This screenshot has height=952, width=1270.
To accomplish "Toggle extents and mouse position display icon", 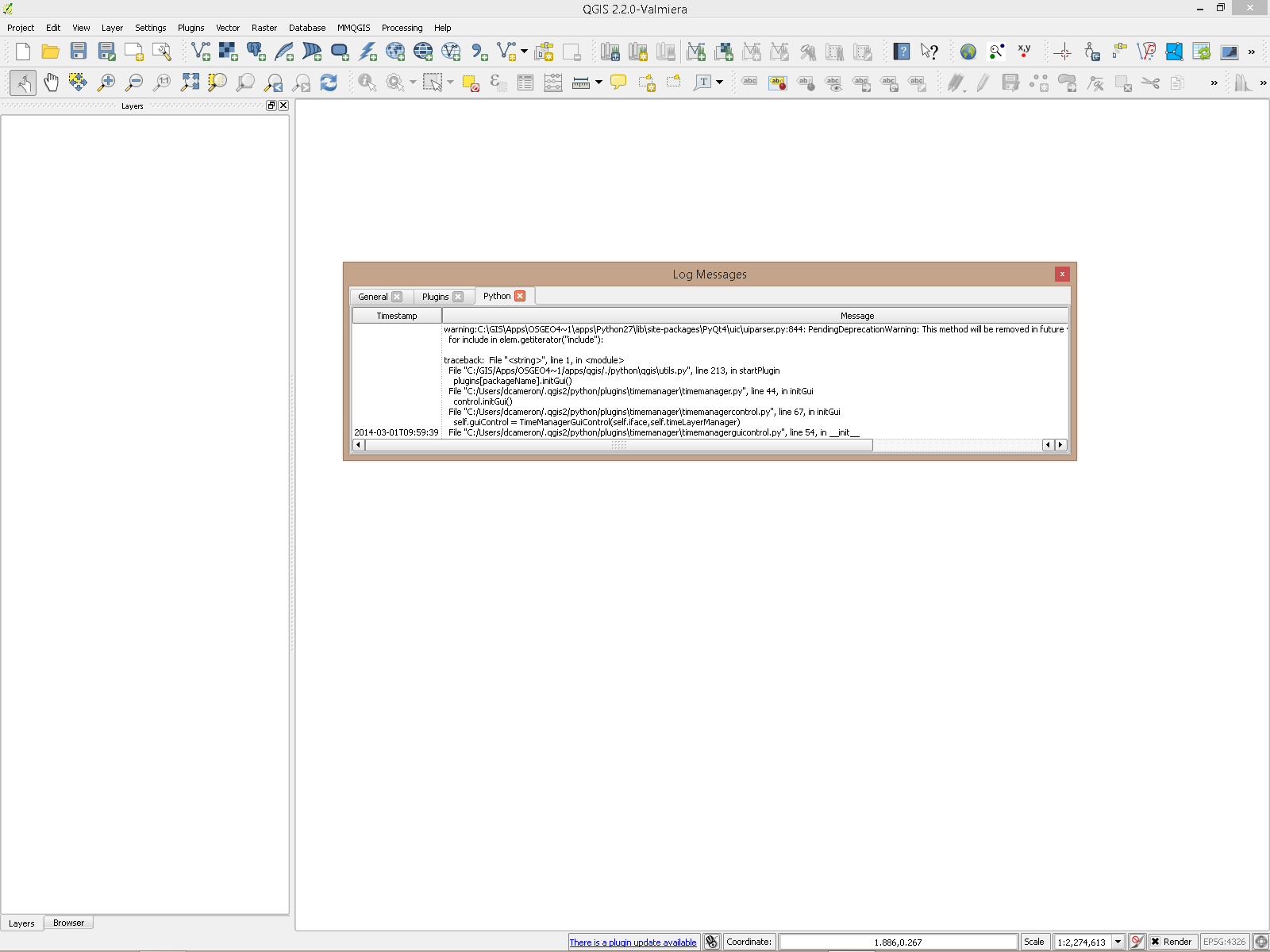I will tap(712, 942).
